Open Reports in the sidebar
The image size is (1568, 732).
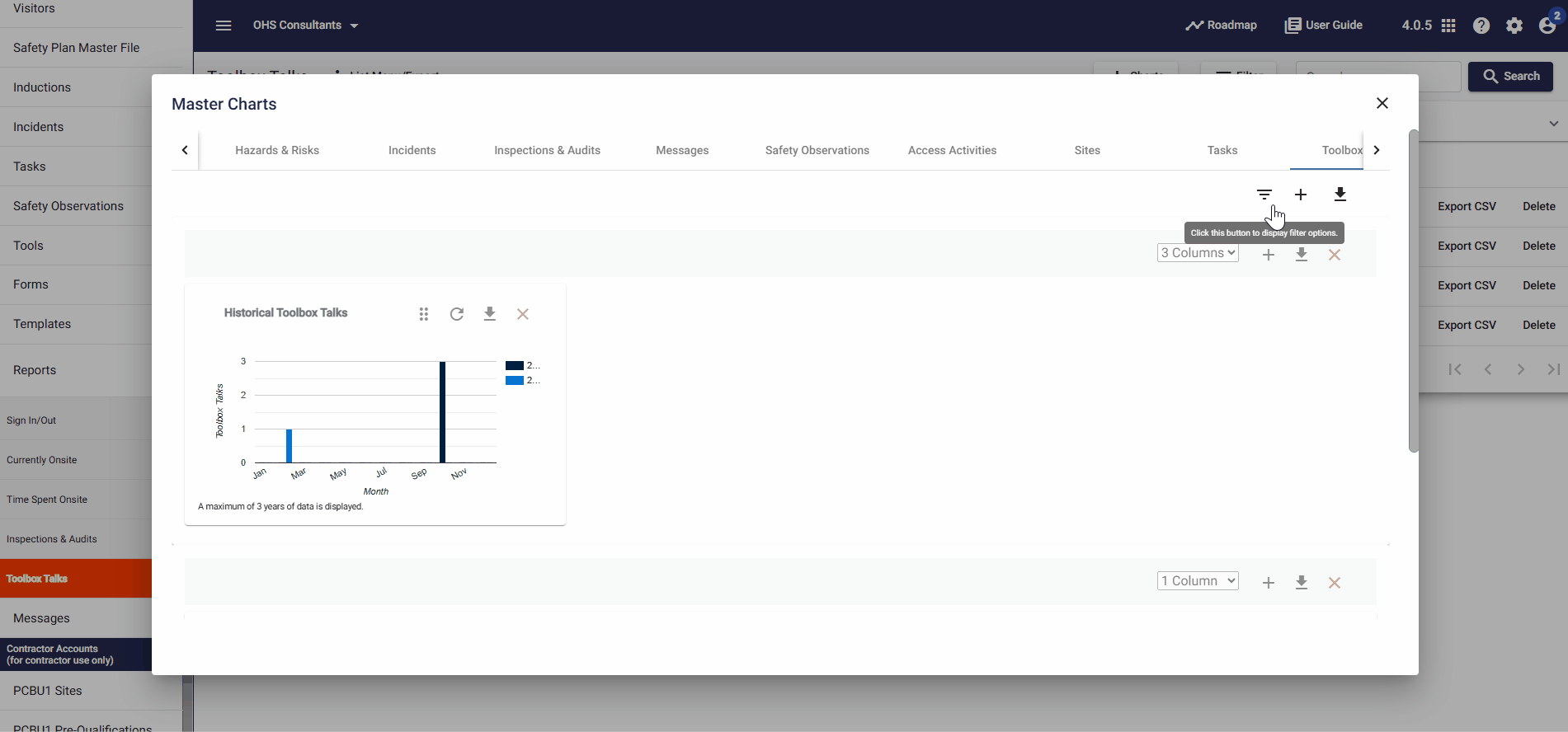tap(35, 370)
